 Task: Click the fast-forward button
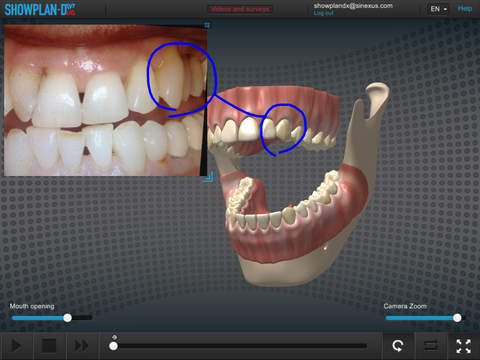tap(81, 346)
